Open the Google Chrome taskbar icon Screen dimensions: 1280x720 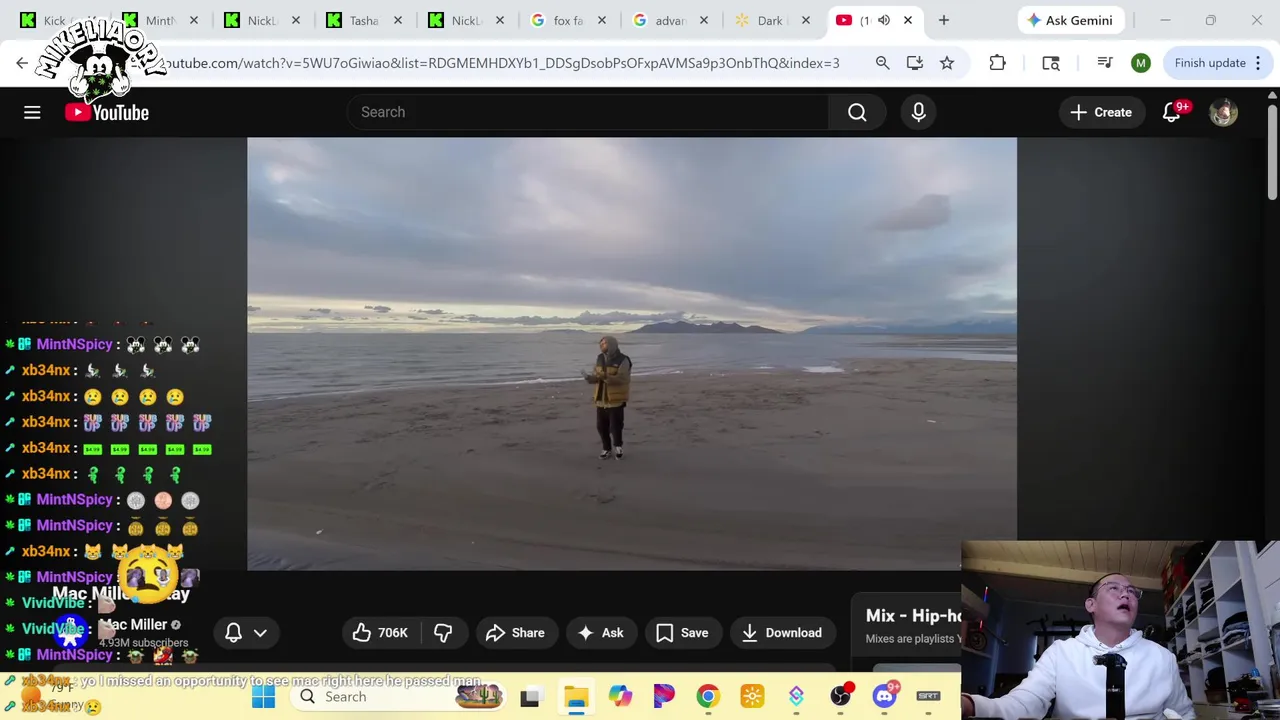(708, 697)
